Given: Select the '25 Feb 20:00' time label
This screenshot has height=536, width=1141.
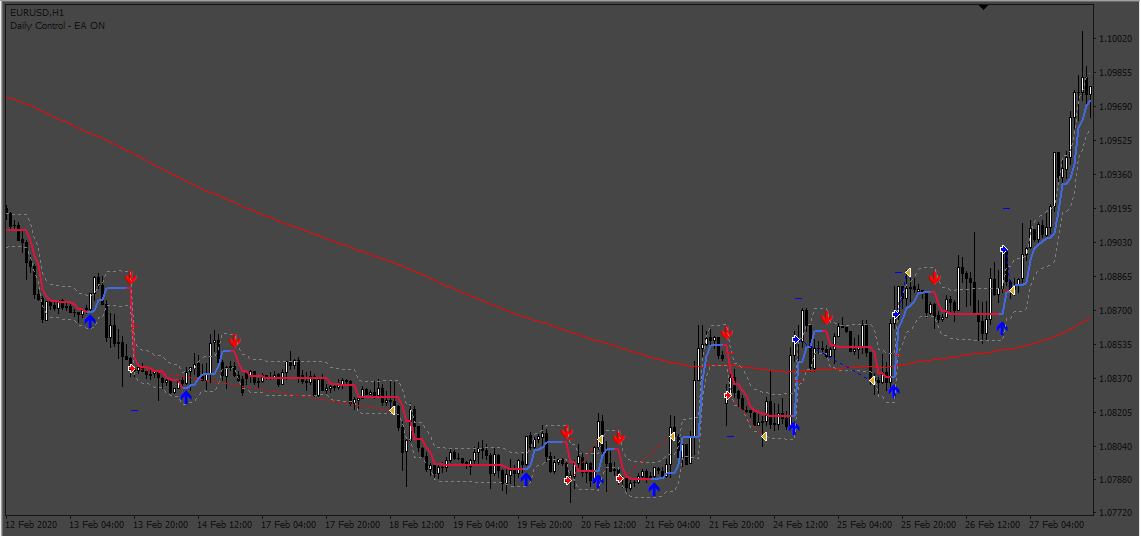Looking at the screenshot, I should (928, 524).
